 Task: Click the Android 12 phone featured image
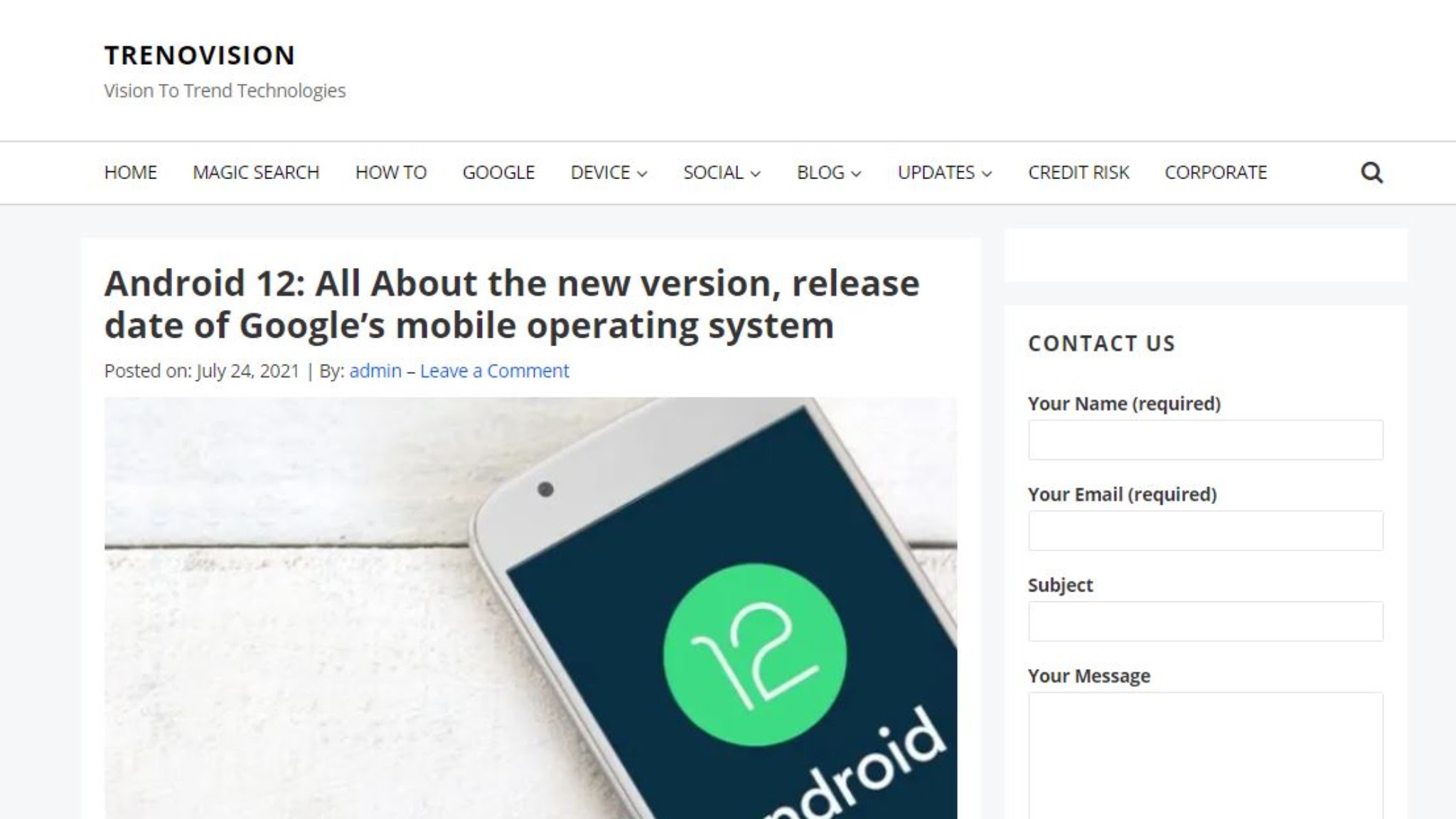[530, 608]
